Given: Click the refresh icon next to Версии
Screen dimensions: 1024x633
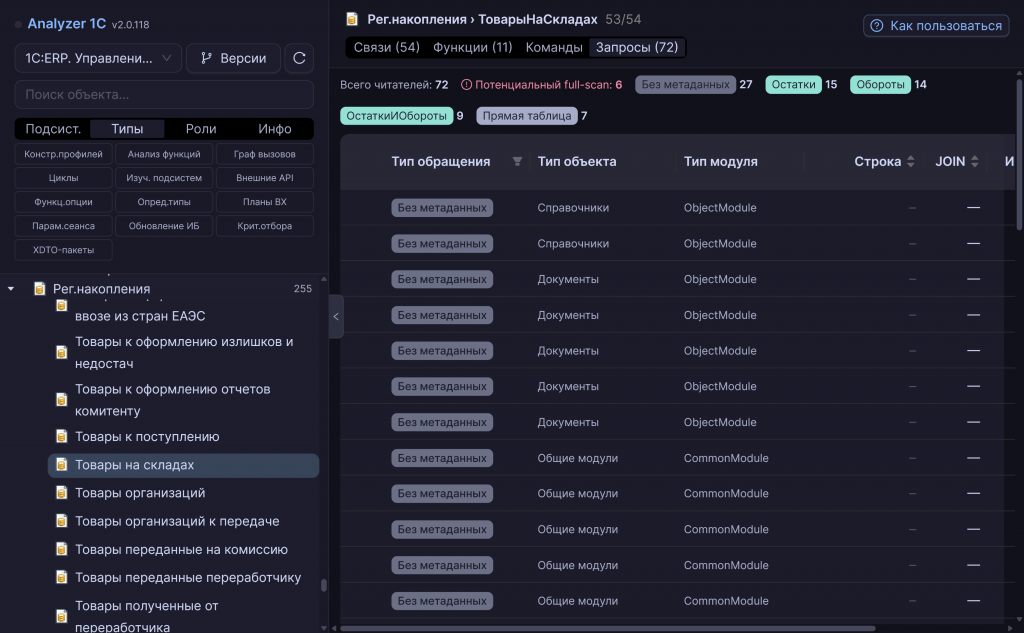Looking at the screenshot, I should pos(299,58).
